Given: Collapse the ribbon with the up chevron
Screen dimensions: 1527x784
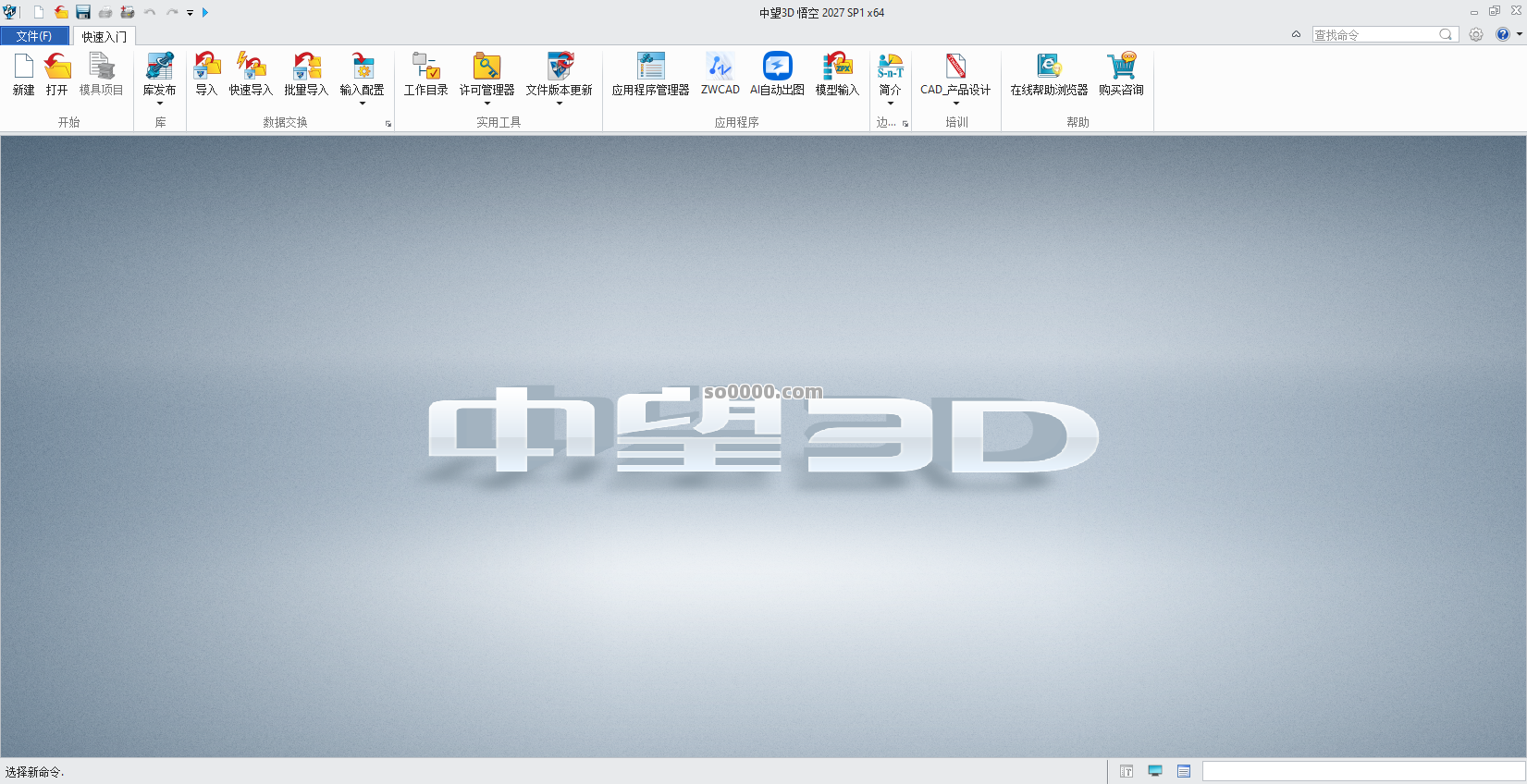Looking at the screenshot, I should click(1296, 34).
